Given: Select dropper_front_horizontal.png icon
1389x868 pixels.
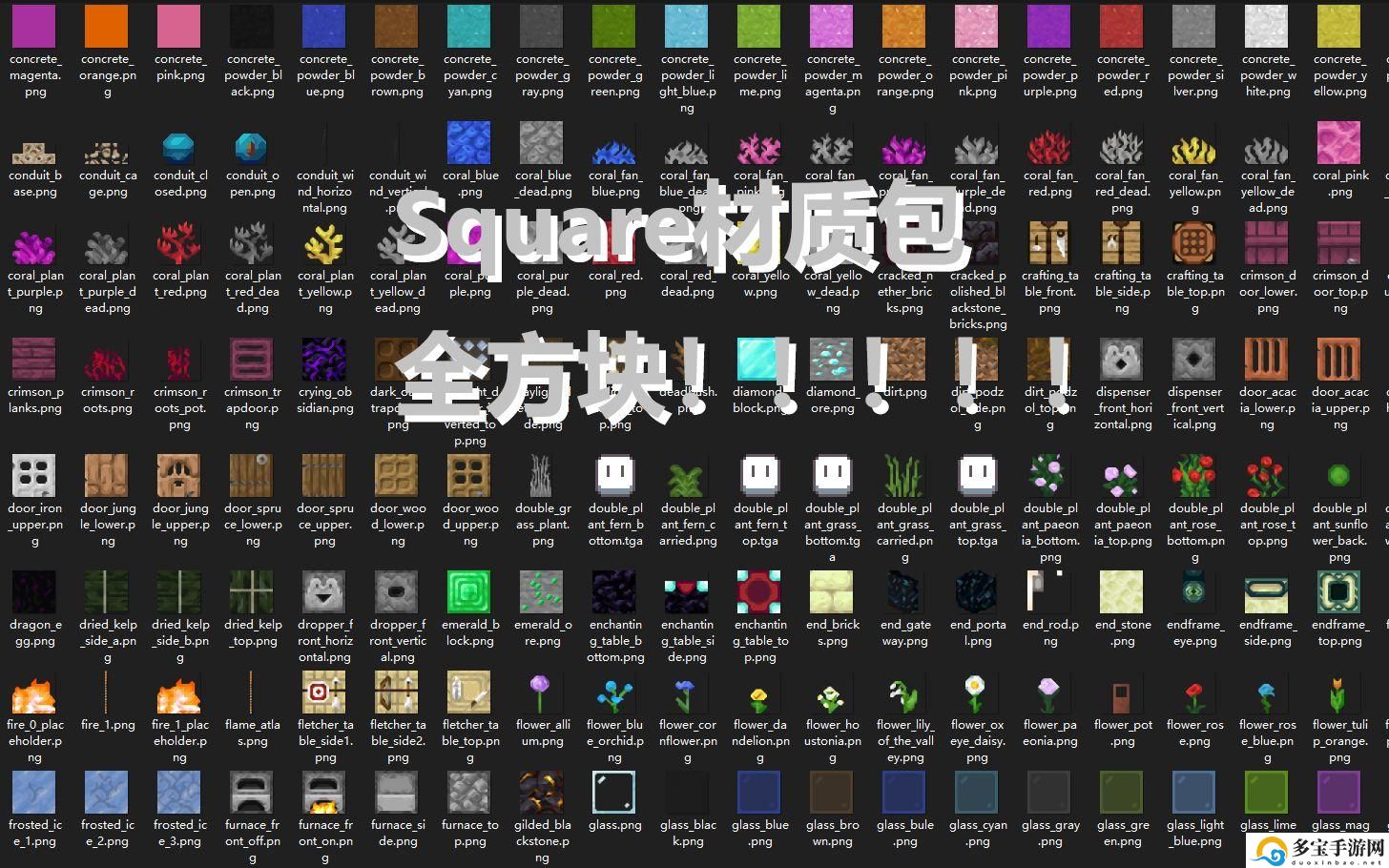Looking at the screenshot, I should coord(324,591).
